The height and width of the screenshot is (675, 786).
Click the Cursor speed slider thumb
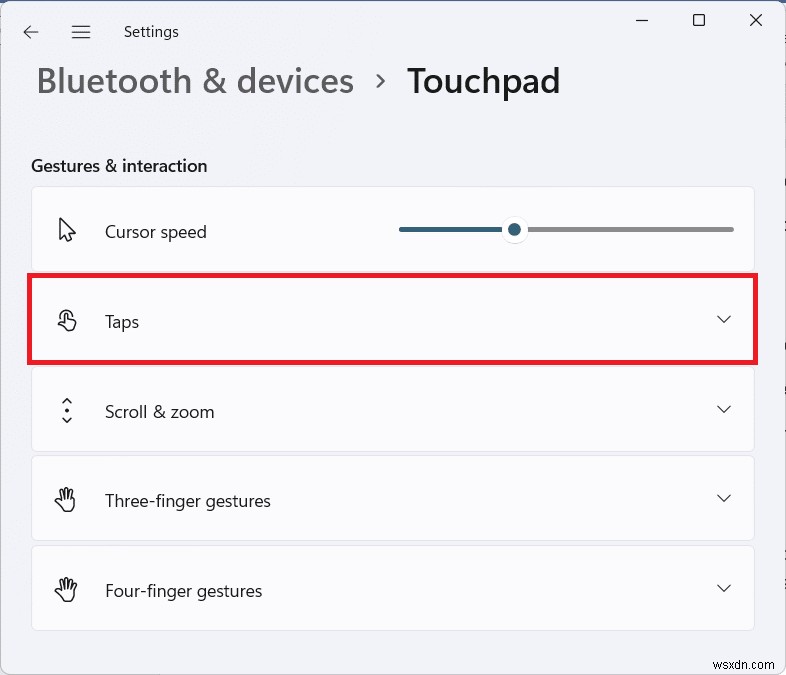514,230
